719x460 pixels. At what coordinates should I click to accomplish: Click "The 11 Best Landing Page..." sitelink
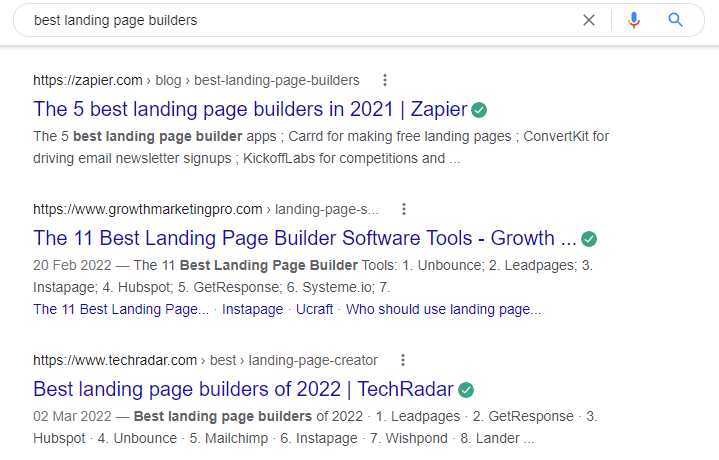pos(121,310)
